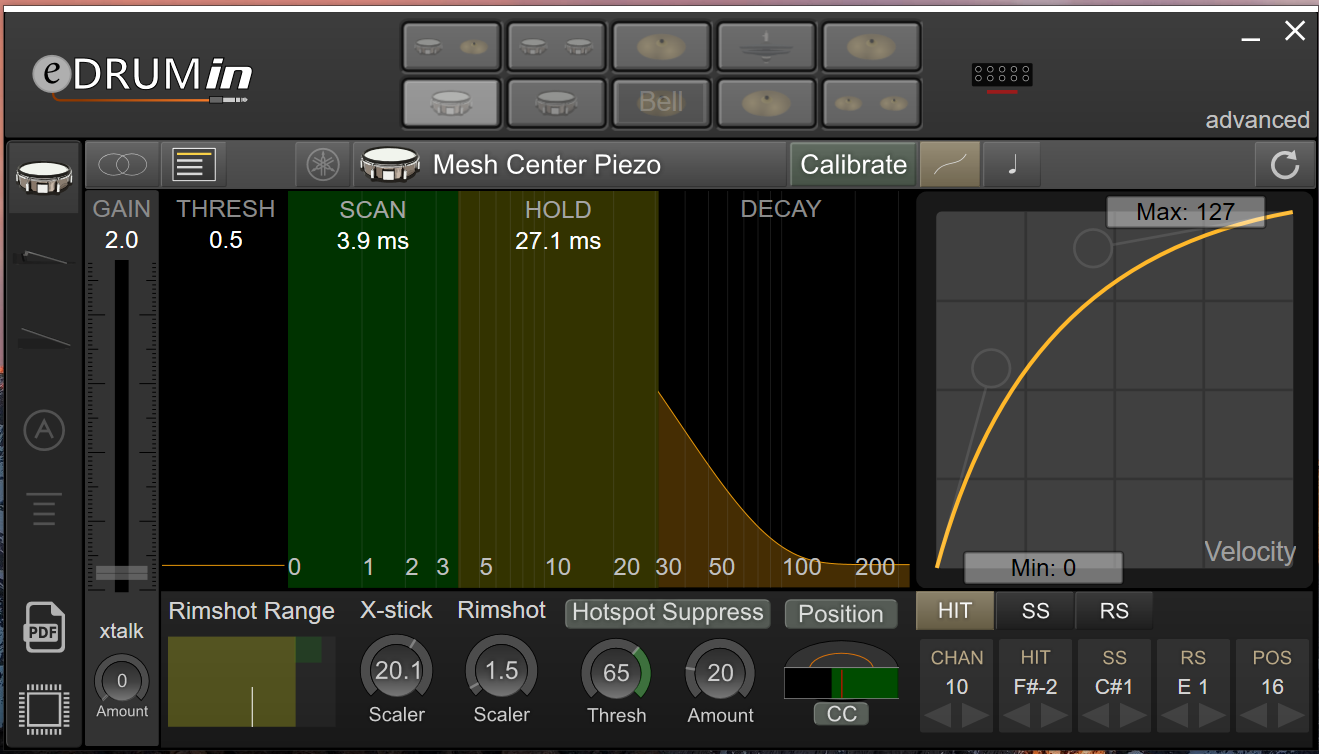
Task: Click the DECAY label
Action: [x=781, y=209]
